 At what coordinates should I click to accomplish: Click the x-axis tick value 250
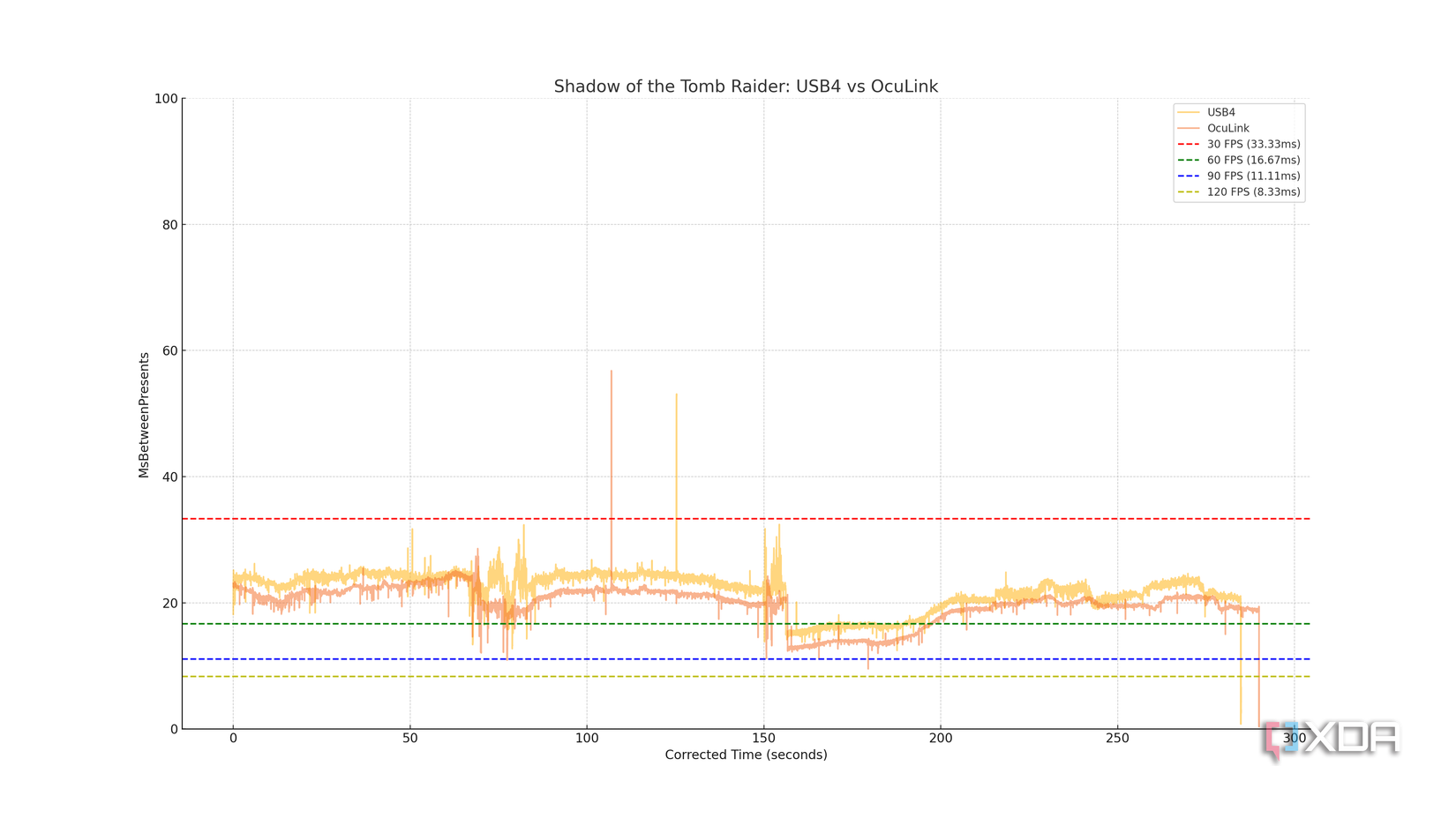[x=1117, y=738]
